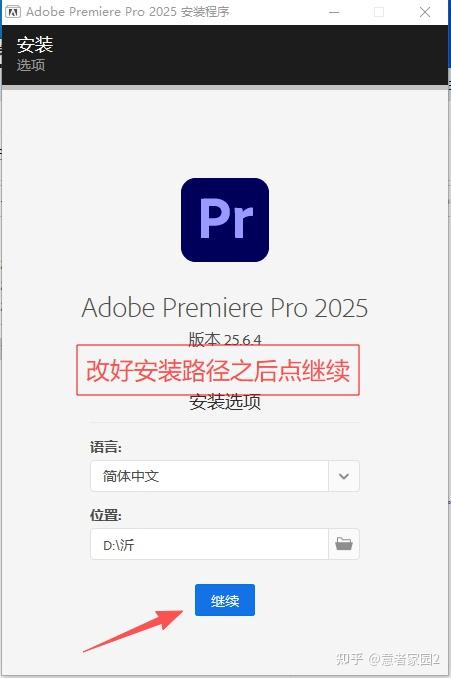Screen dimensions: 451x678
Task: Expand the language dropdown chevron arrow
Action: [344, 476]
